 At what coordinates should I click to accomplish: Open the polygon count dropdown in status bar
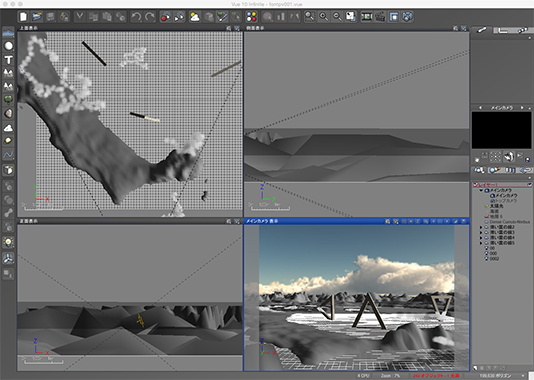click(523, 376)
